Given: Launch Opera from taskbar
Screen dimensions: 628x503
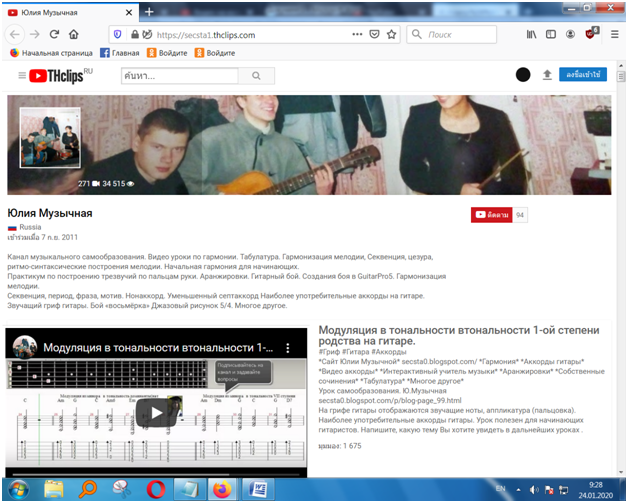Looking at the screenshot, I should pos(156,489).
